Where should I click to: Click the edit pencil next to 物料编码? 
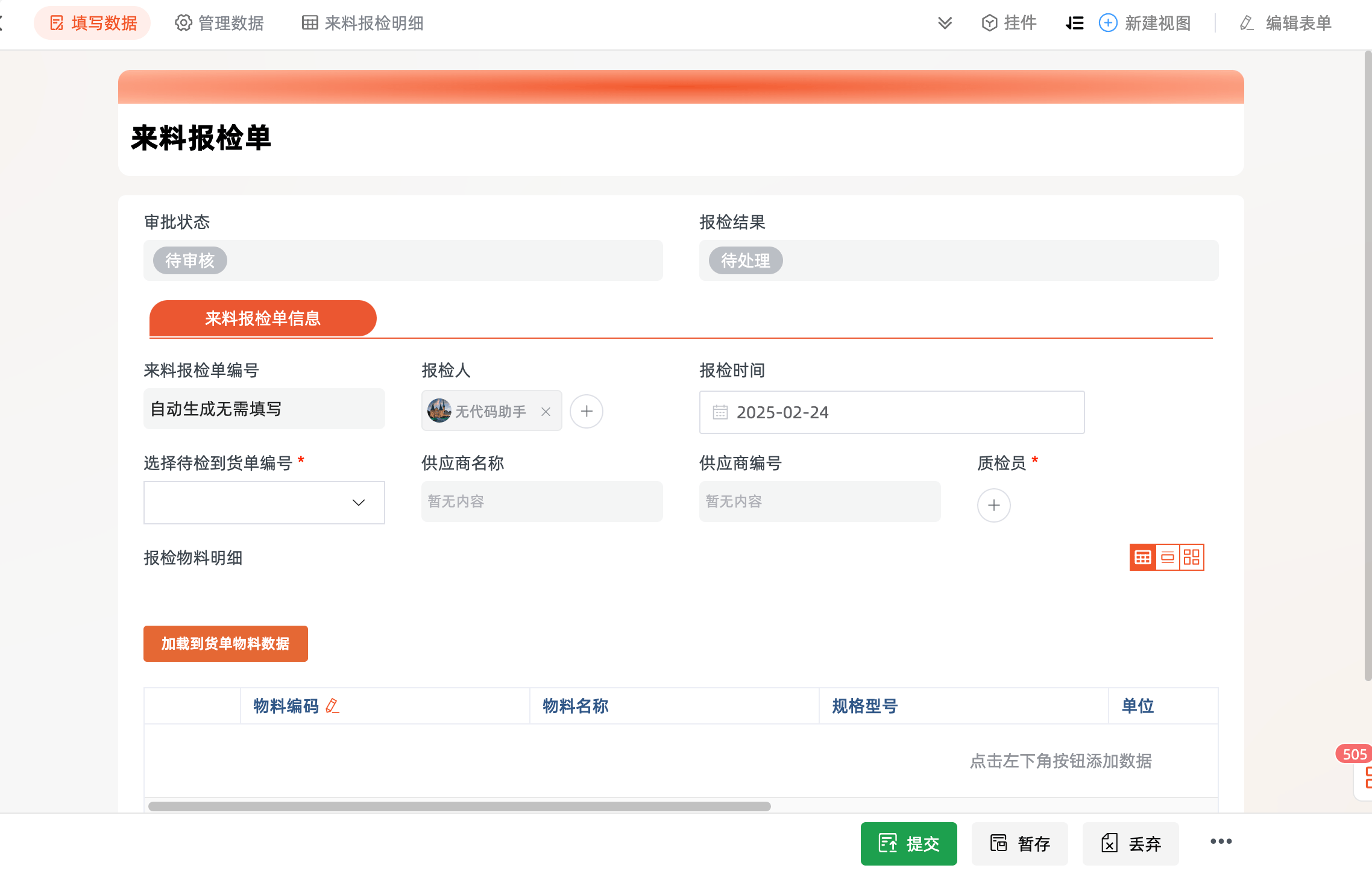pos(333,706)
